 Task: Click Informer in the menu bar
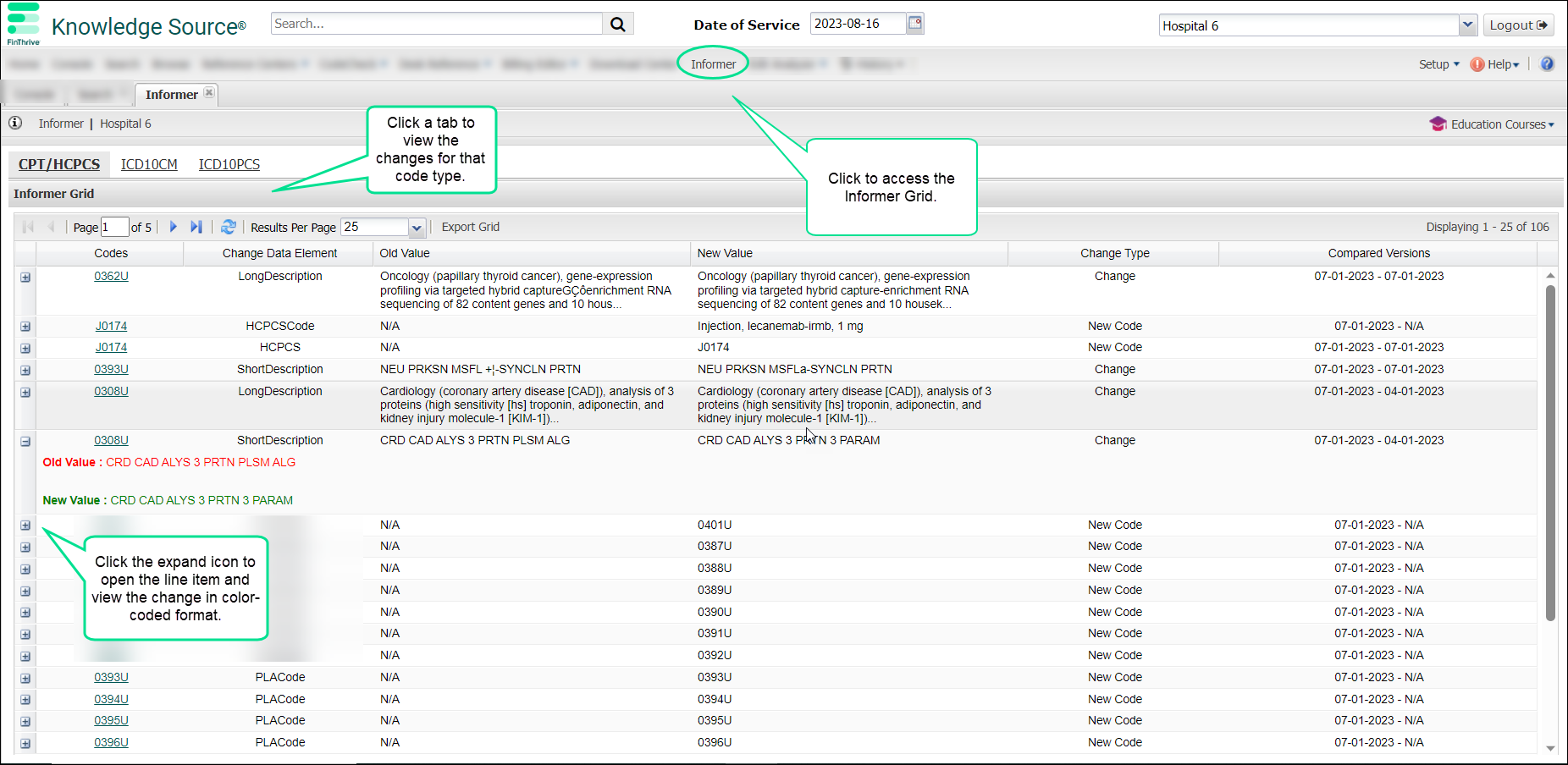click(x=713, y=64)
